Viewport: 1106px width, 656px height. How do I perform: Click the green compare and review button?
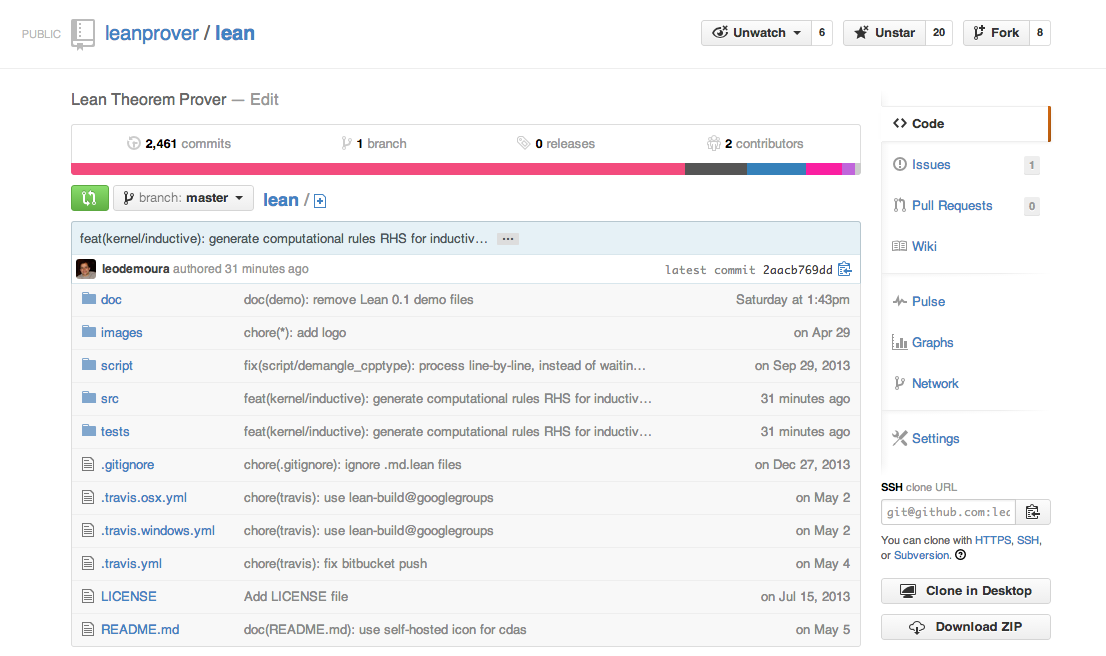point(89,198)
